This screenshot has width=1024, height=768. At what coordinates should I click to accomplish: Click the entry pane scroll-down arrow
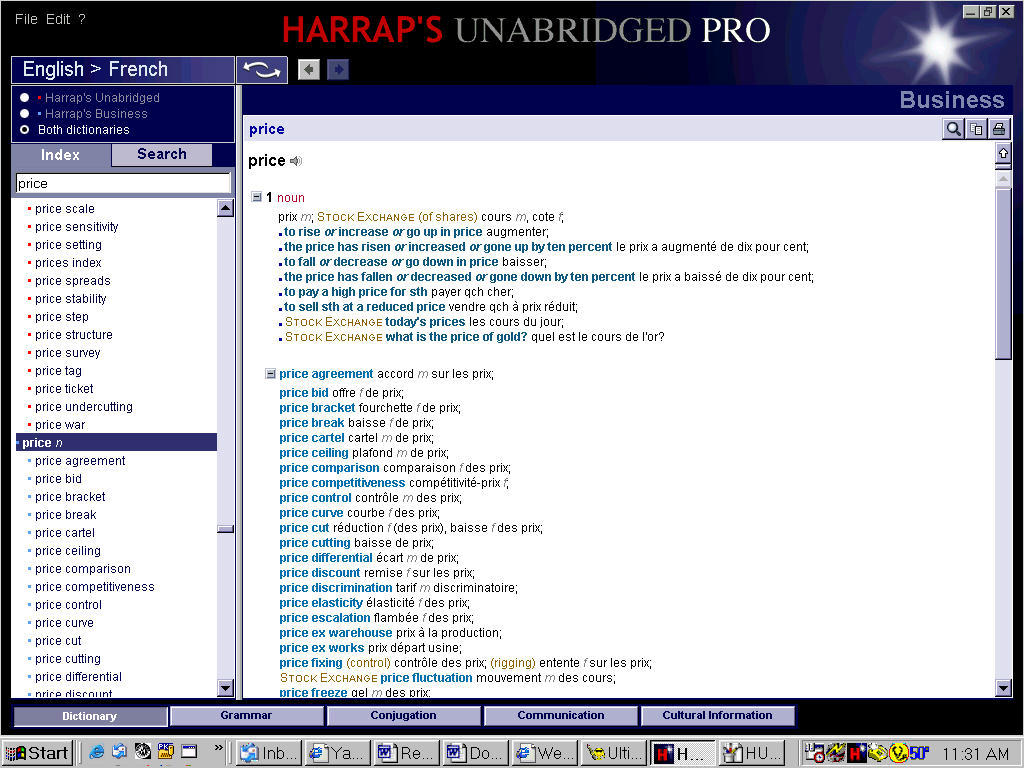click(x=1003, y=687)
